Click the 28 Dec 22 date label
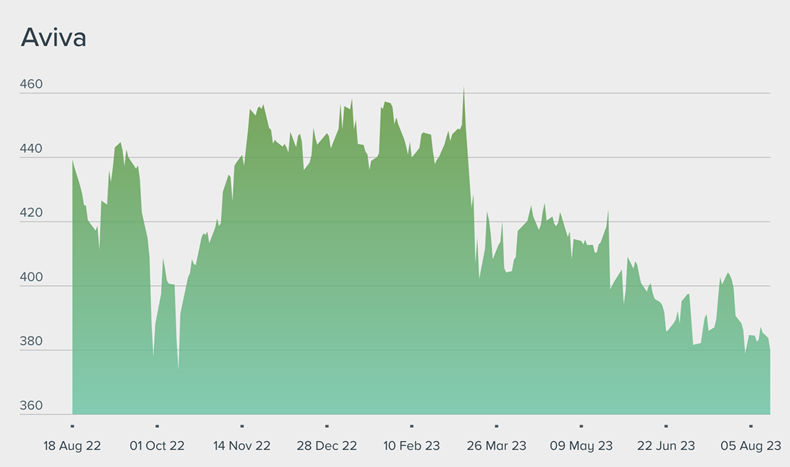This screenshot has height=467, width=790. coord(327,446)
